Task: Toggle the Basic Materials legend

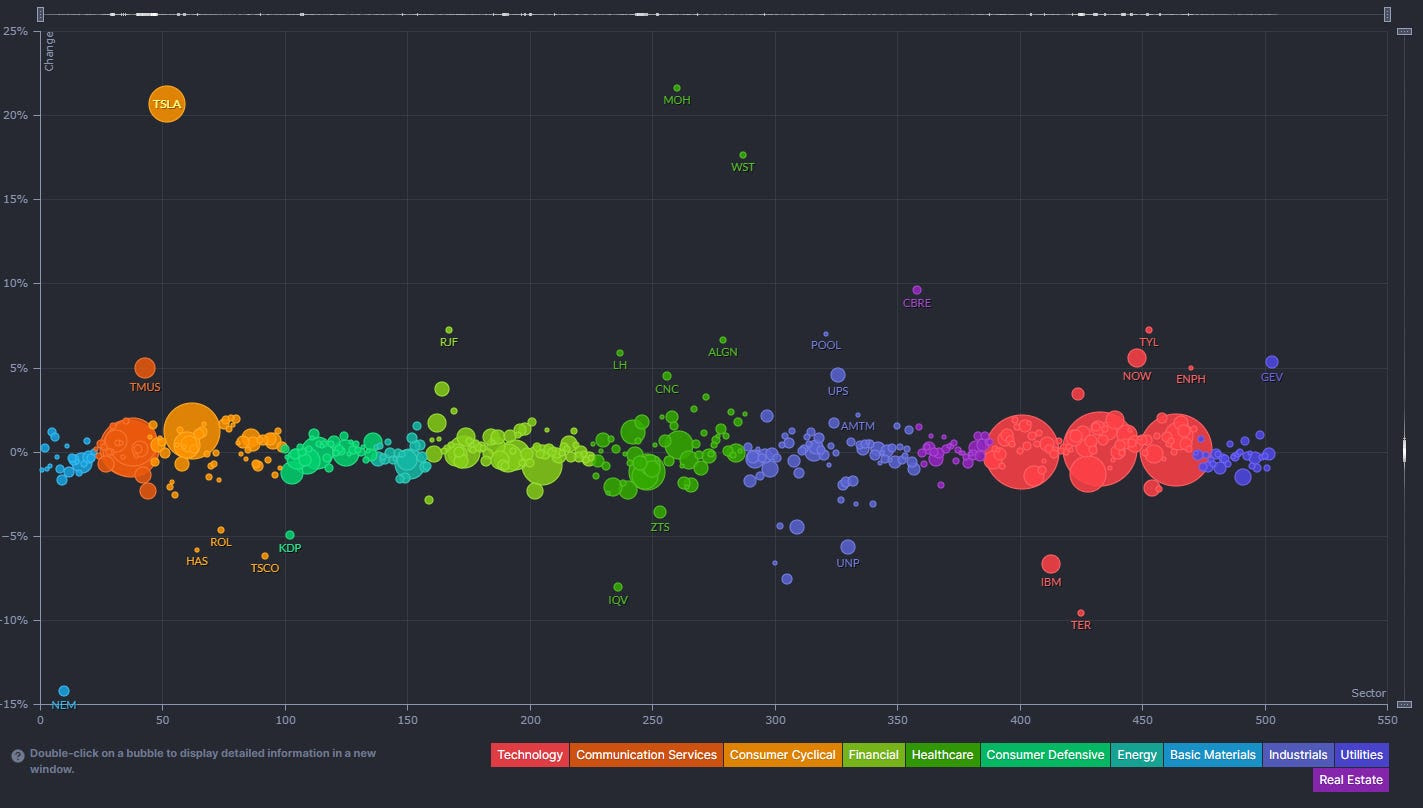Action: pos(1212,755)
